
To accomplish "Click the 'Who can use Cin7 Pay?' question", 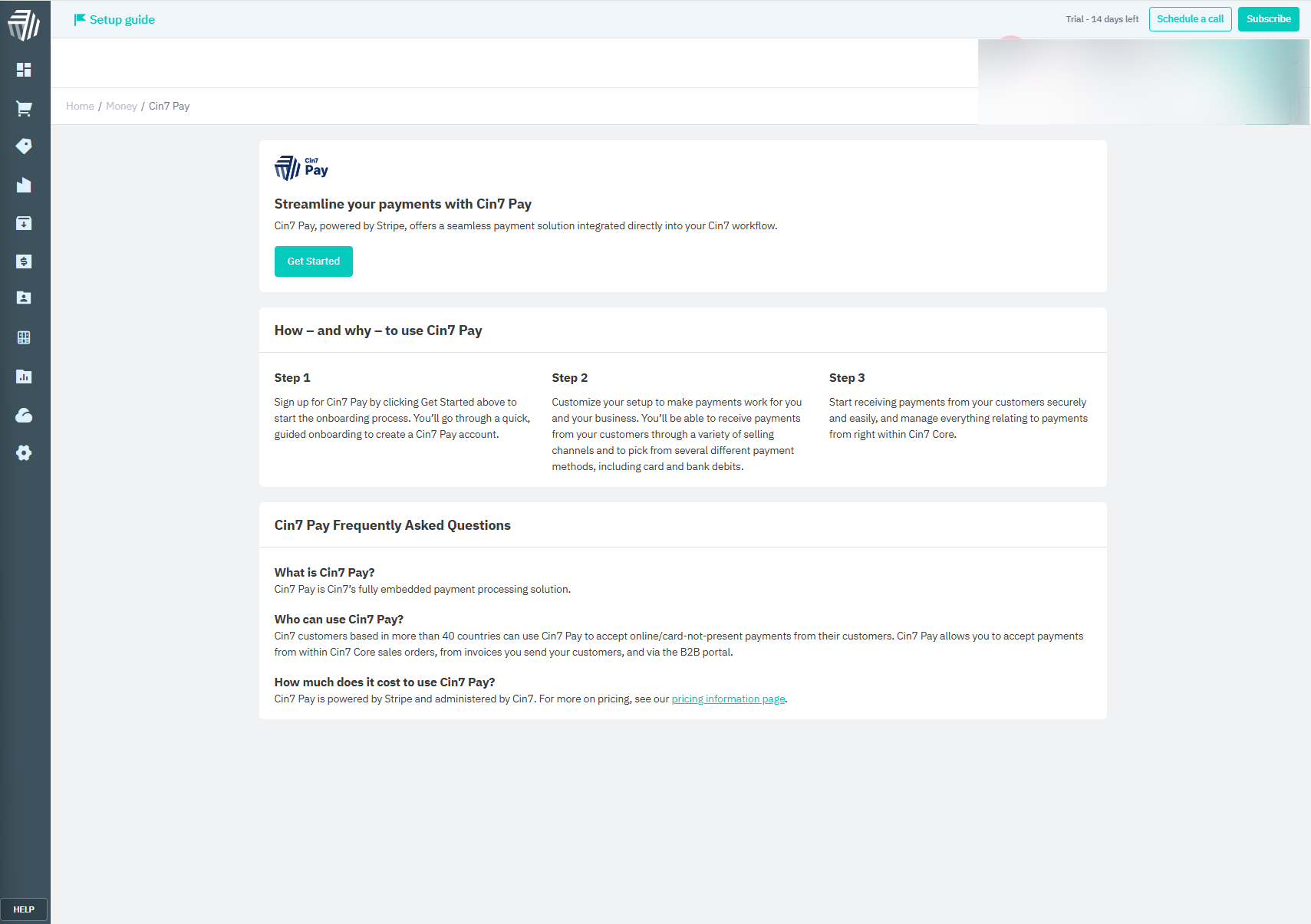I will (x=339, y=620).
